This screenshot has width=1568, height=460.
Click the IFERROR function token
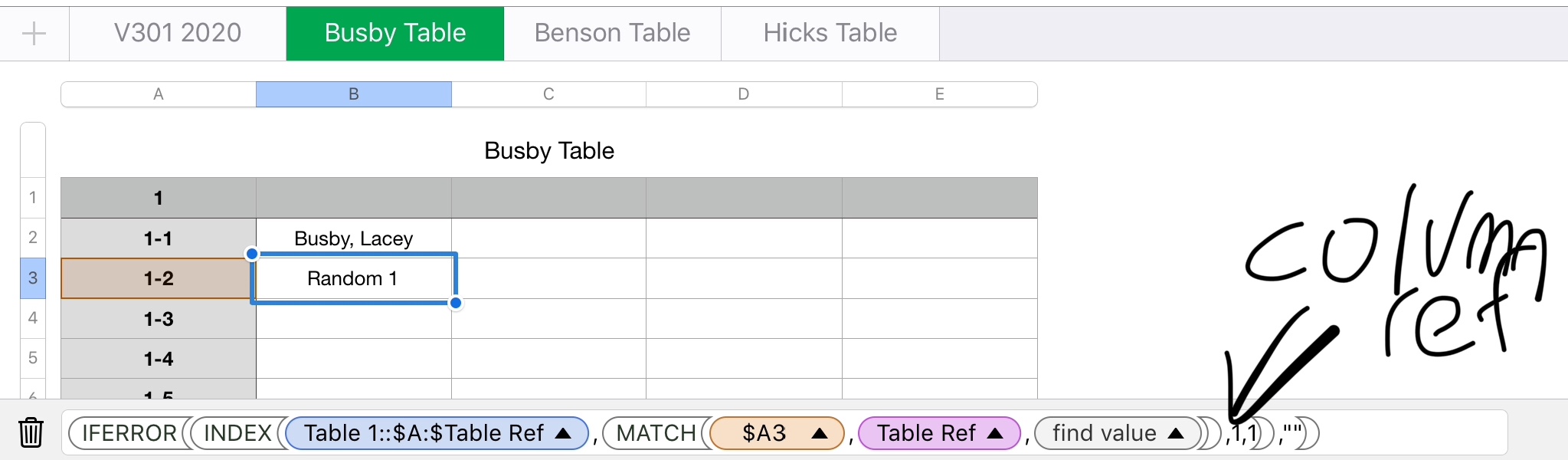click(129, 433)
